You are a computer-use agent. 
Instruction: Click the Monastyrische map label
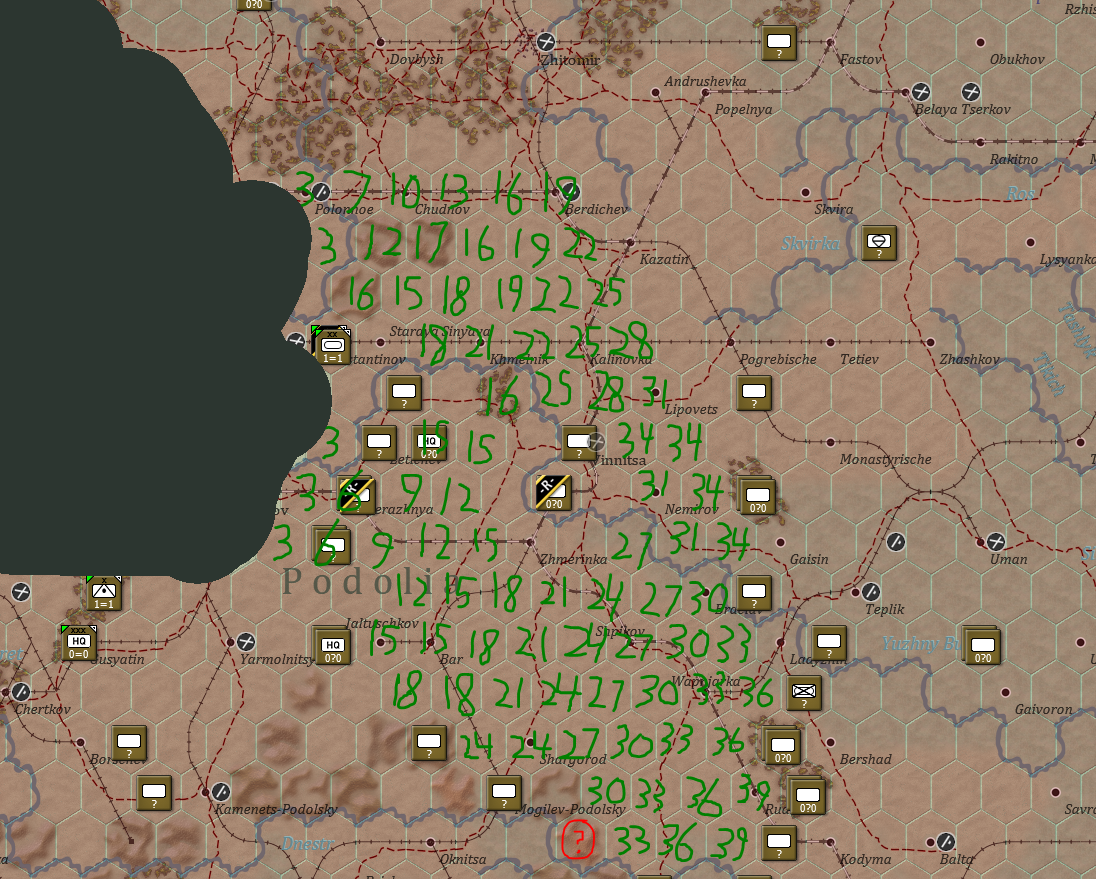[x=885, y=459]
